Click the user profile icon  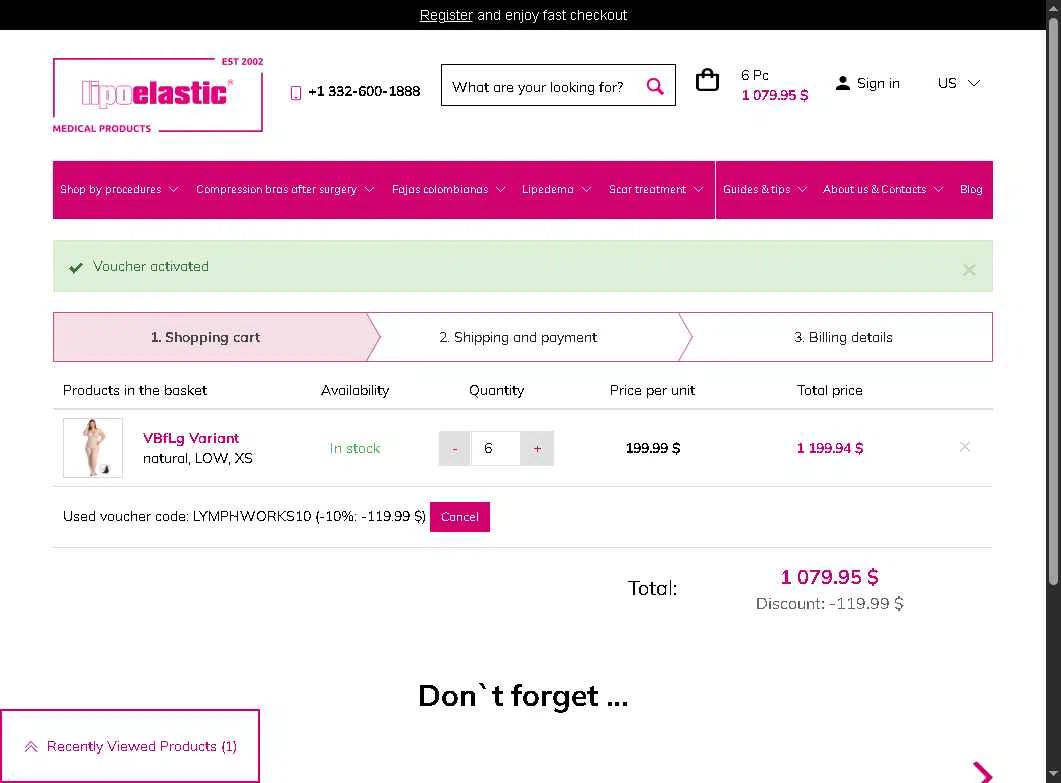[842, 83]
